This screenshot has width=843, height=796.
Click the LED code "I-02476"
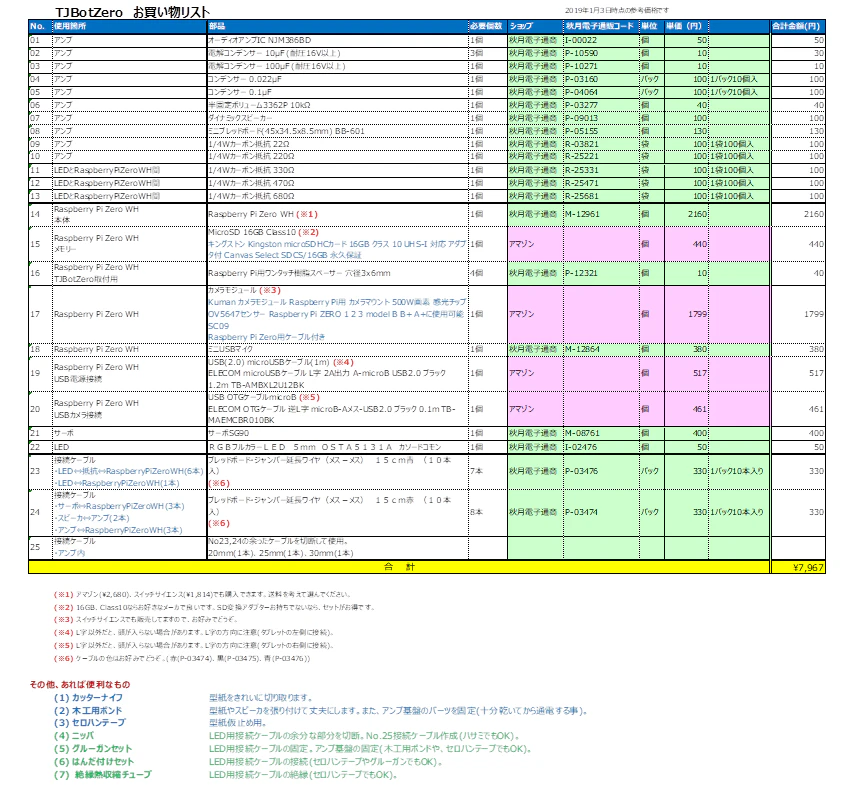[581, 447]
